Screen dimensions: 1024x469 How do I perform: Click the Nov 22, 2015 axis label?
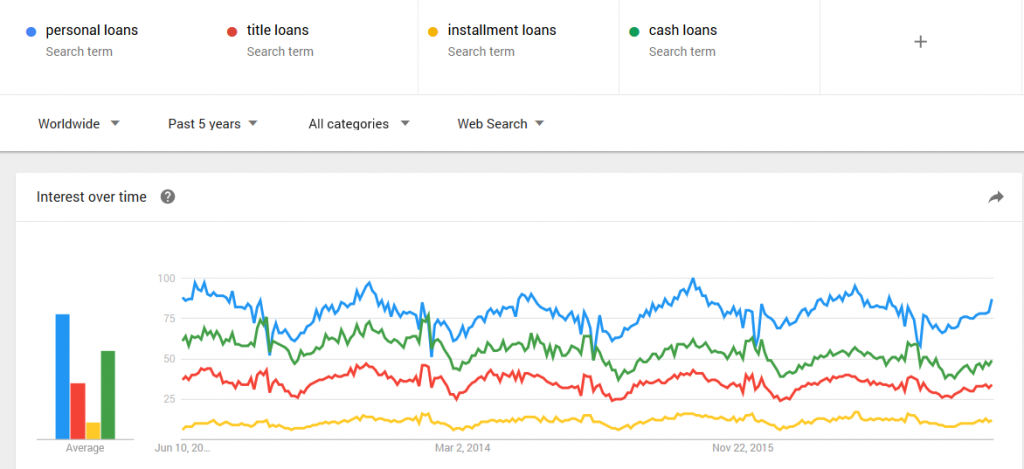741,449
